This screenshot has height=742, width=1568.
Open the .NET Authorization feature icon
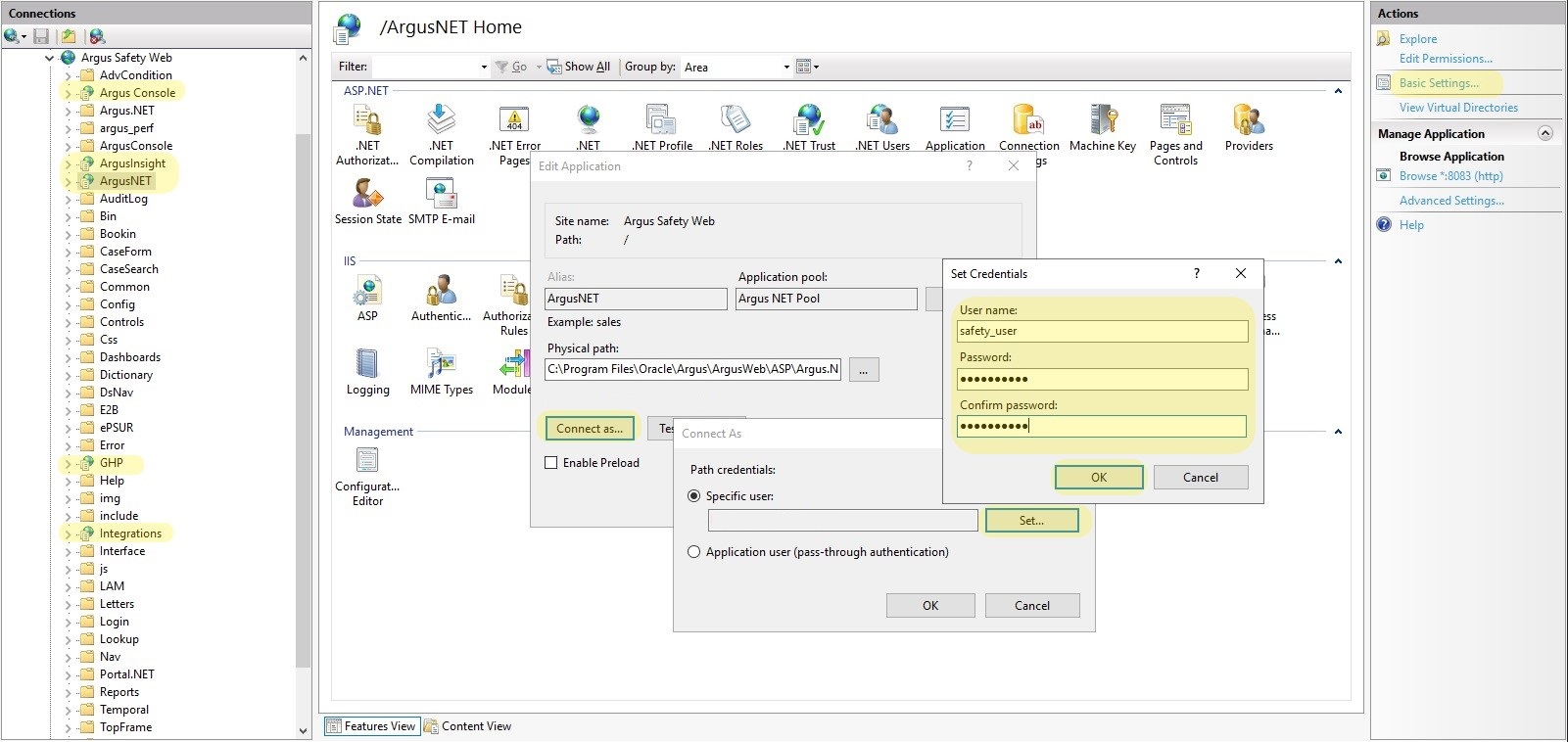click(367, 134)
